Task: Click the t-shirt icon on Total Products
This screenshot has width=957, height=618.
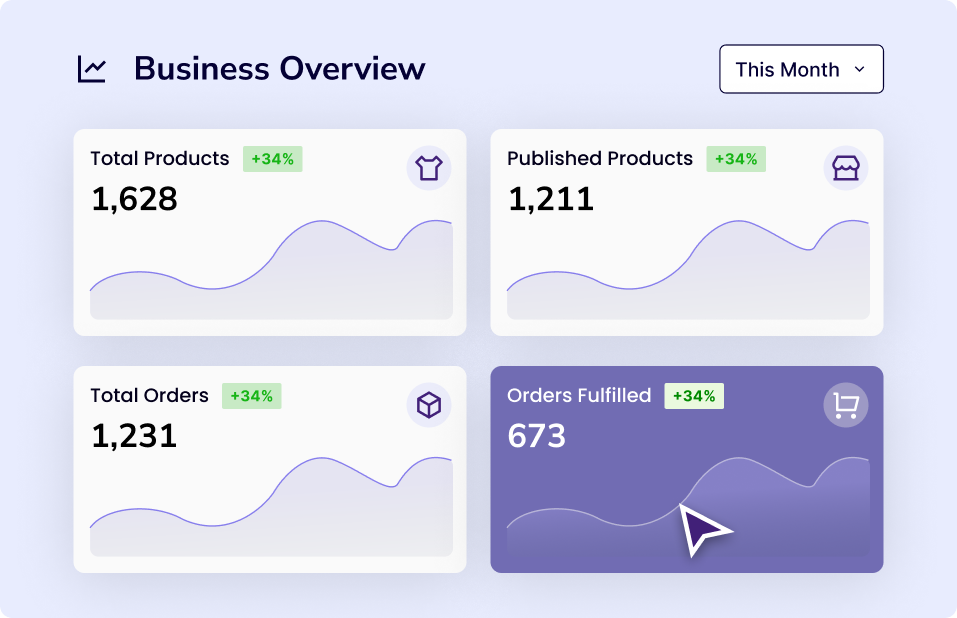Action: (428, 168)
